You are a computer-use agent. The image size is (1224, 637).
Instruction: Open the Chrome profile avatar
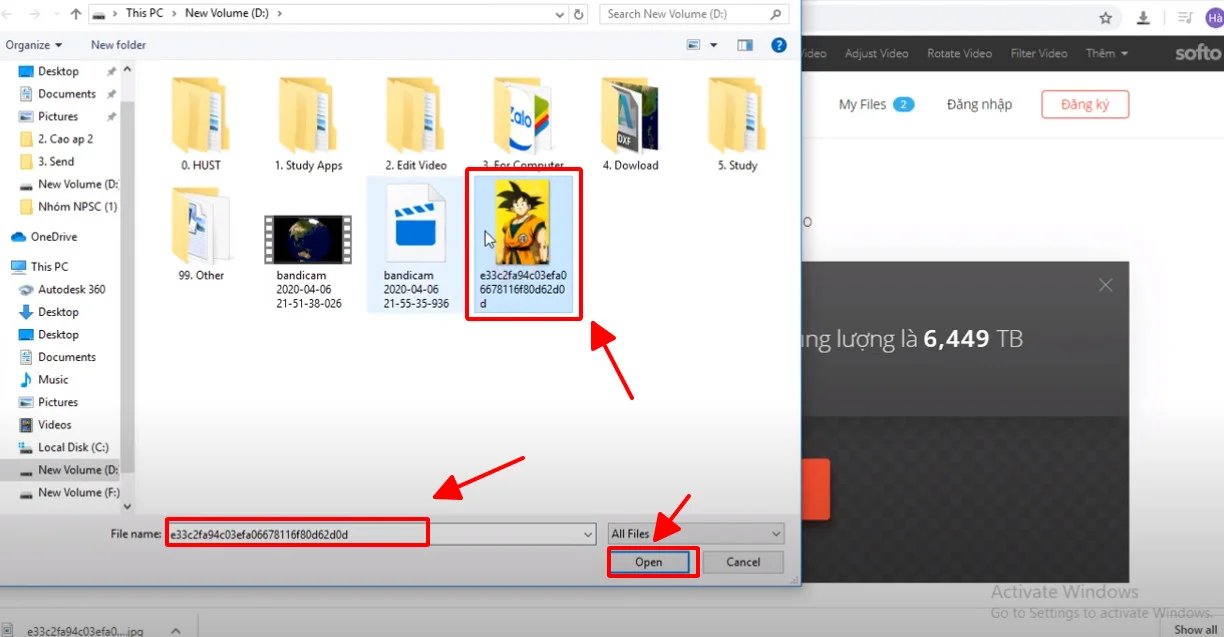[x=1214, y=17]
